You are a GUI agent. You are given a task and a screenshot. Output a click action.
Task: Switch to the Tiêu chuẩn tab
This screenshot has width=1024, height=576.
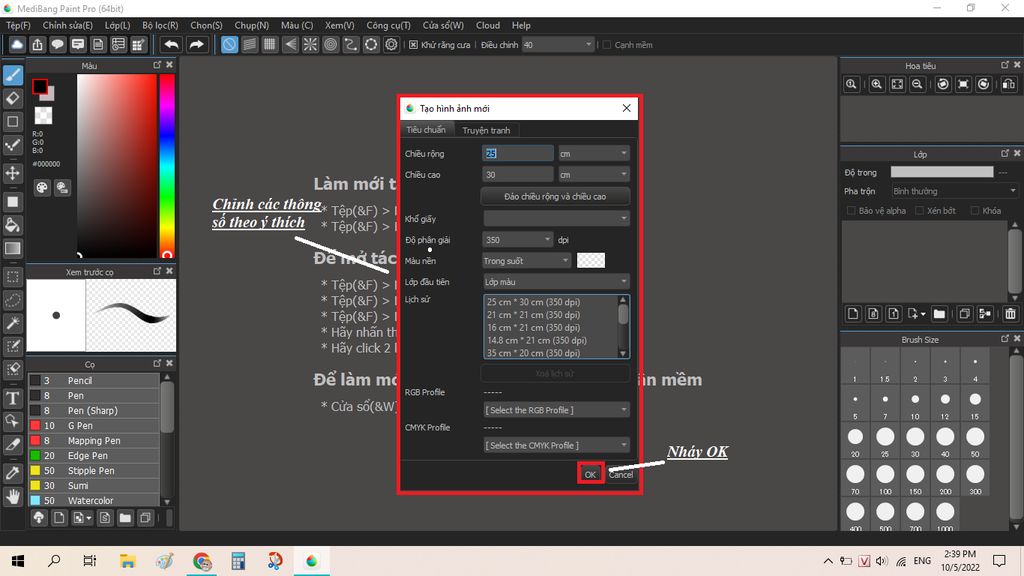pos(426,129)
